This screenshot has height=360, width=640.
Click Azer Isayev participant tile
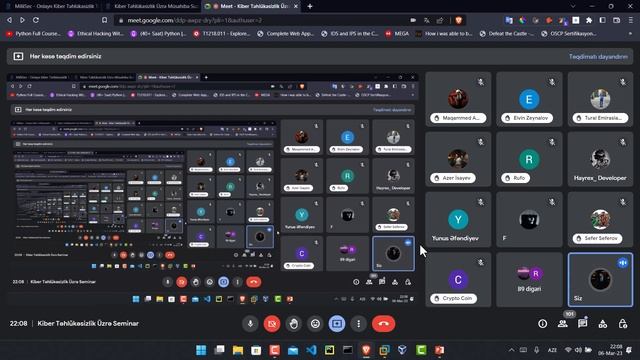458,159
